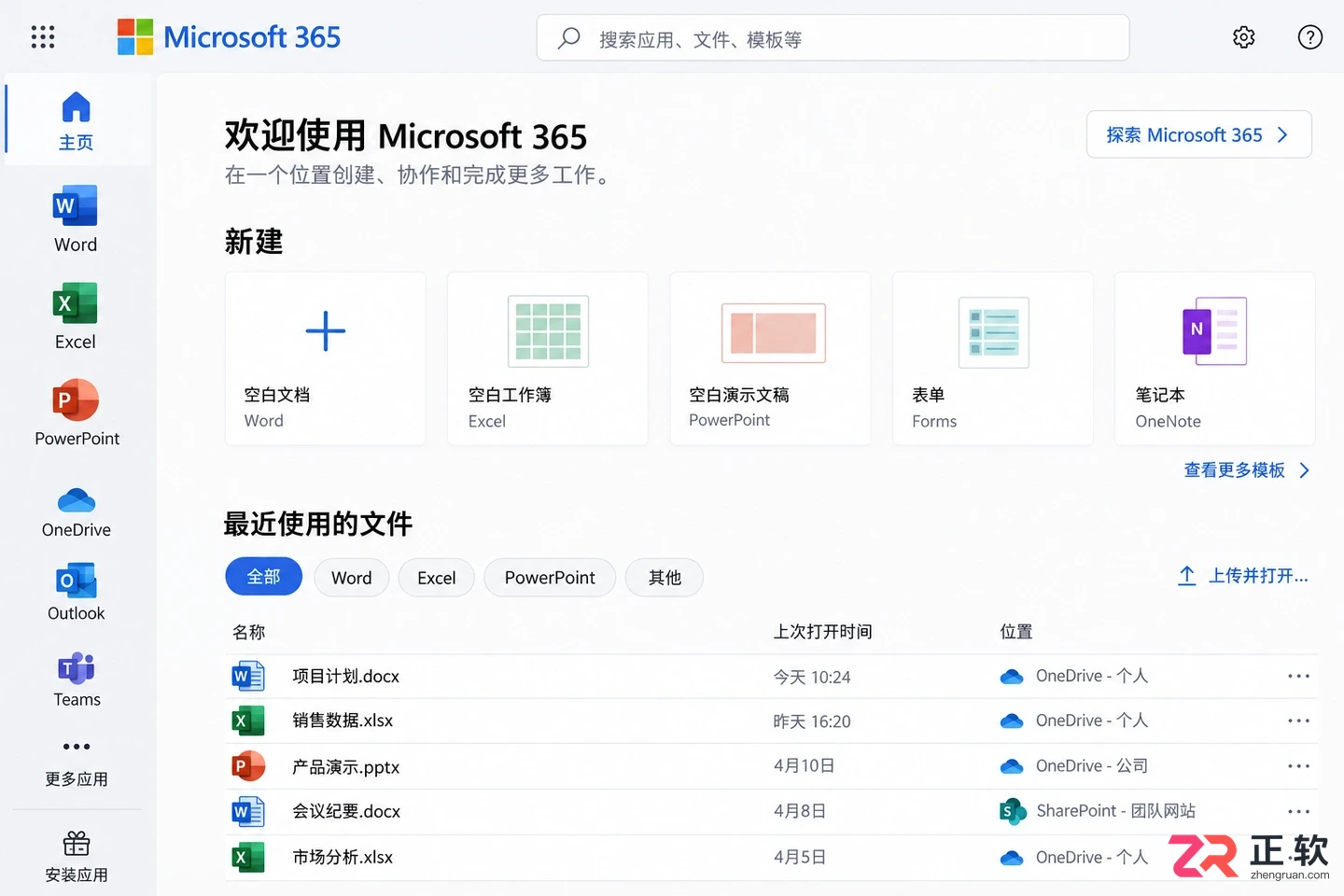Screen dimensions: 1344x896
Task: Click the Microsoft 365 logo
Action: [x=229, y=37]
